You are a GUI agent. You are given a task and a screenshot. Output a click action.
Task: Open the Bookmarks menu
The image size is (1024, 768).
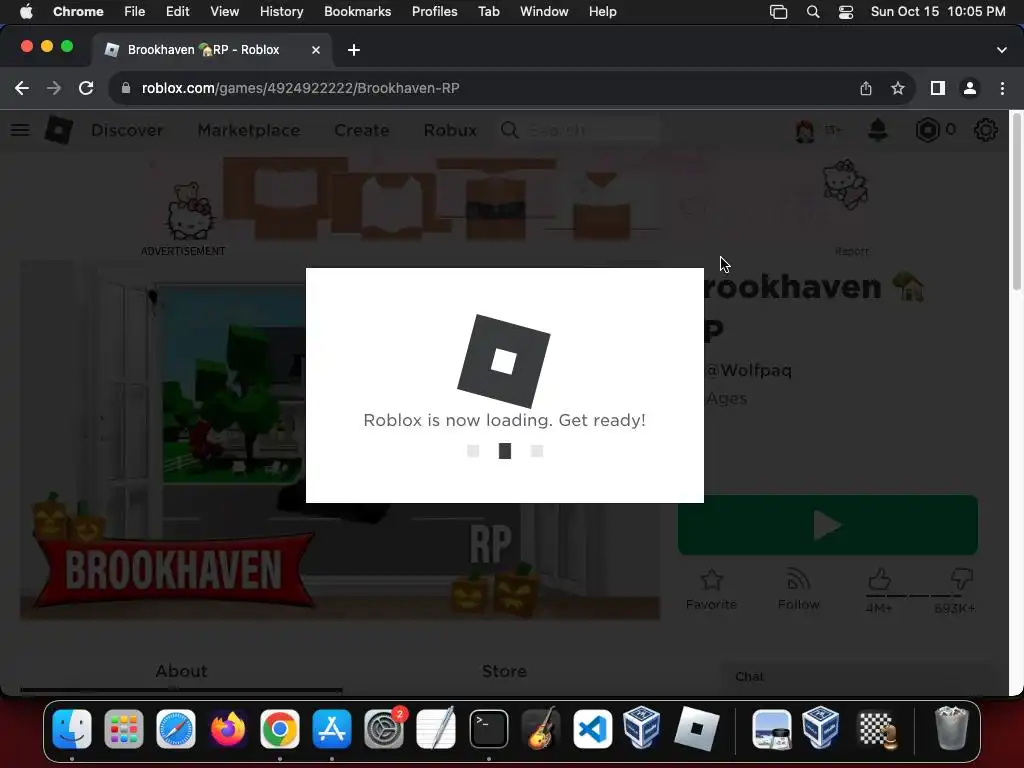pyautogui.click(x=357, y=12)
